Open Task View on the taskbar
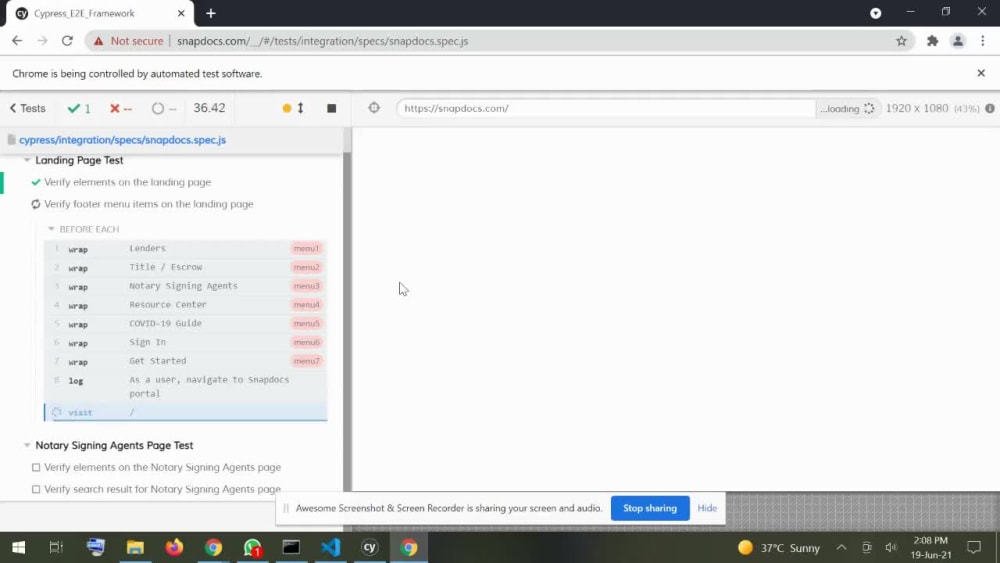 click(x=56, y=548)
